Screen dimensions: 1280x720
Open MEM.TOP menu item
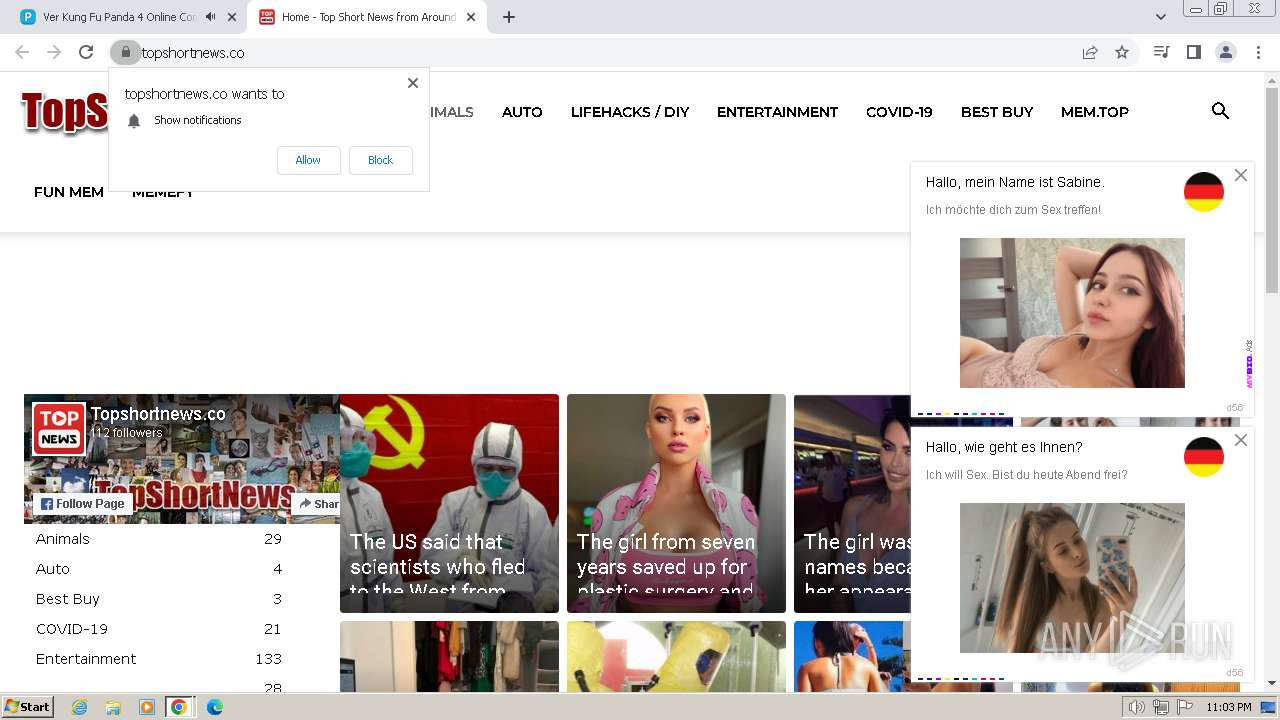point(1095,112)
